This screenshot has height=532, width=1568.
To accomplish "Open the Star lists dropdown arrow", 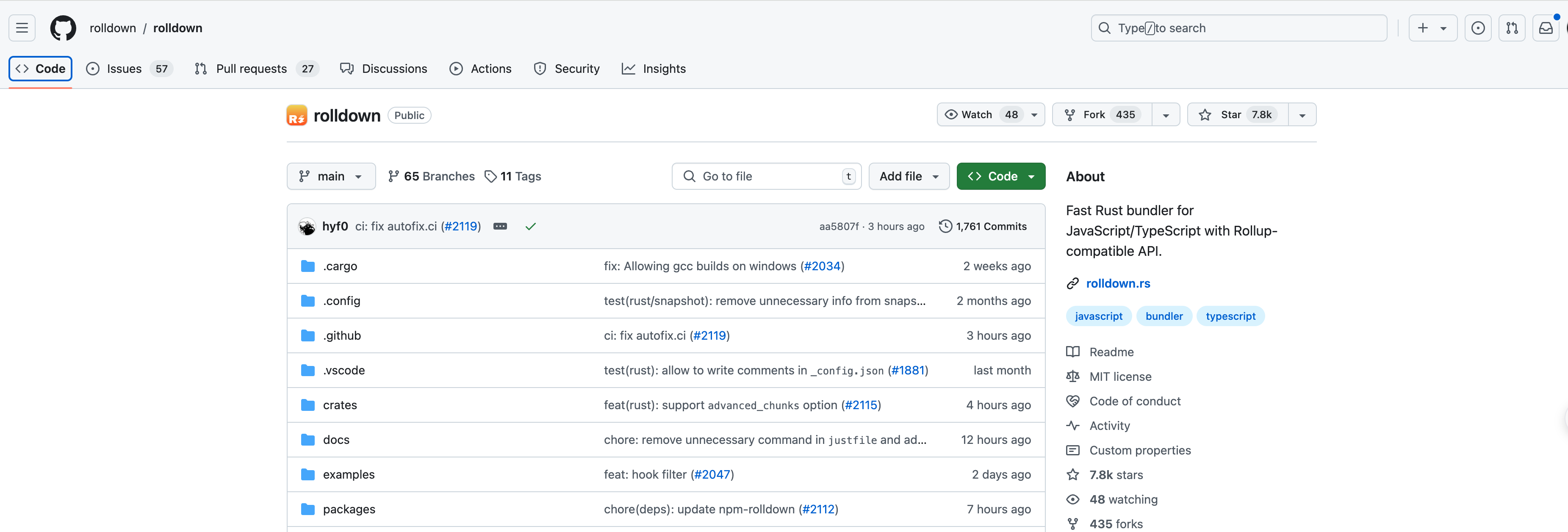I will pos(1302,115).
